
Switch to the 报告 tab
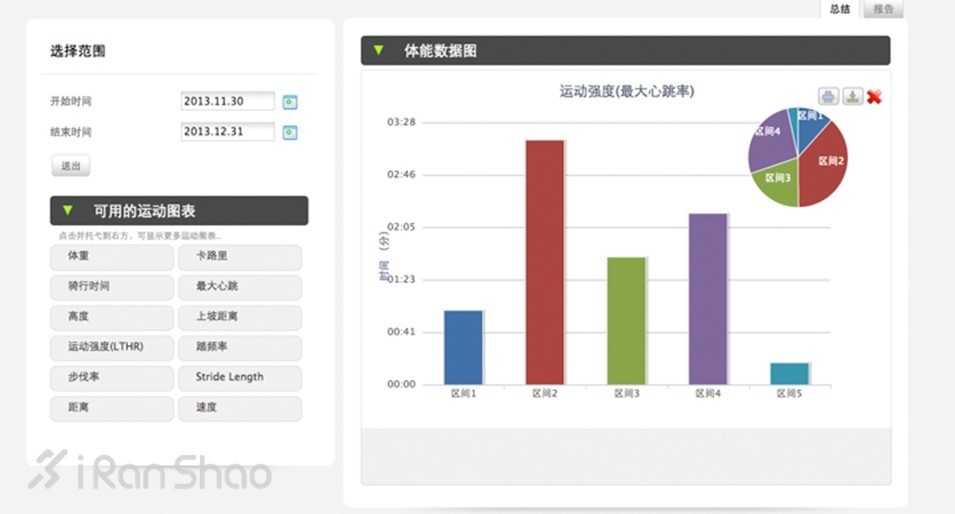click(882, 9)
